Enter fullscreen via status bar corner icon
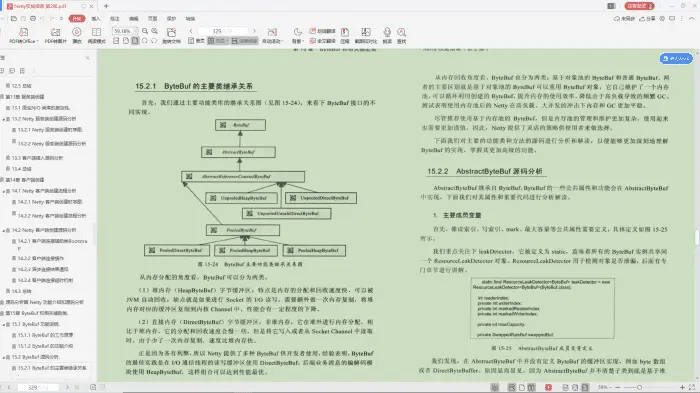This screenshot has height=393, width=700. click(692, 387)
